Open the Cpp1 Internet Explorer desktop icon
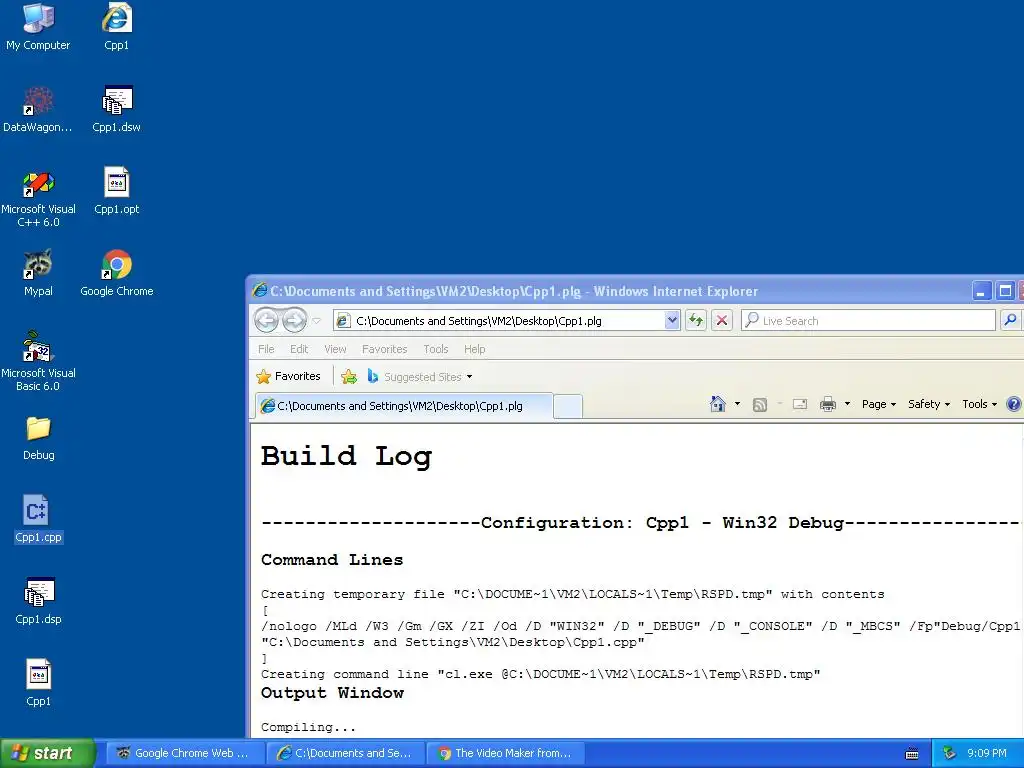 pyautogui.click(x=117, y=26)
